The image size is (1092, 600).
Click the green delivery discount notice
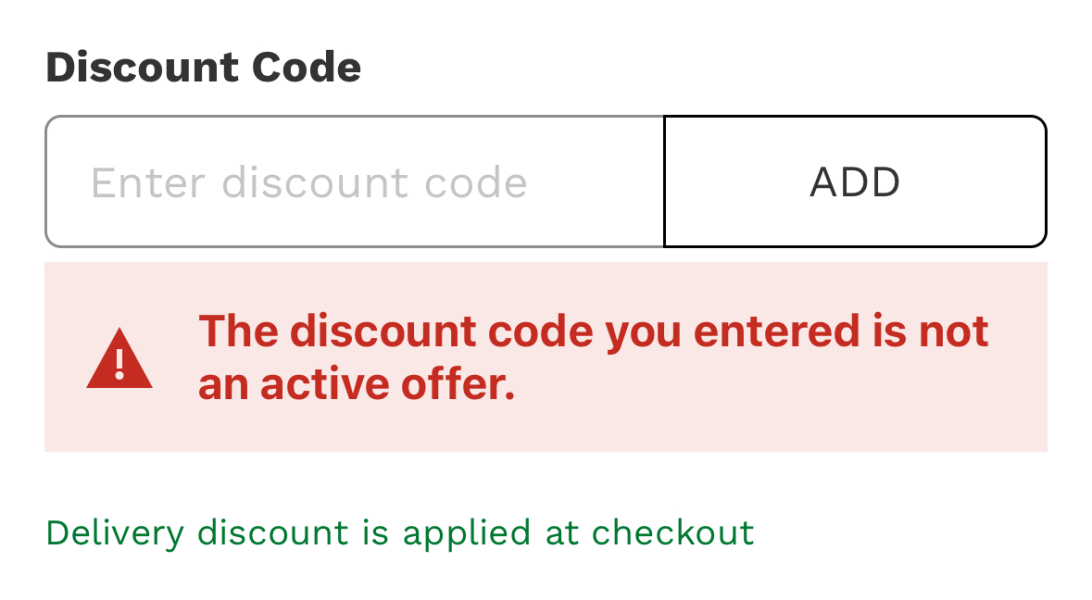coord(400,533)
